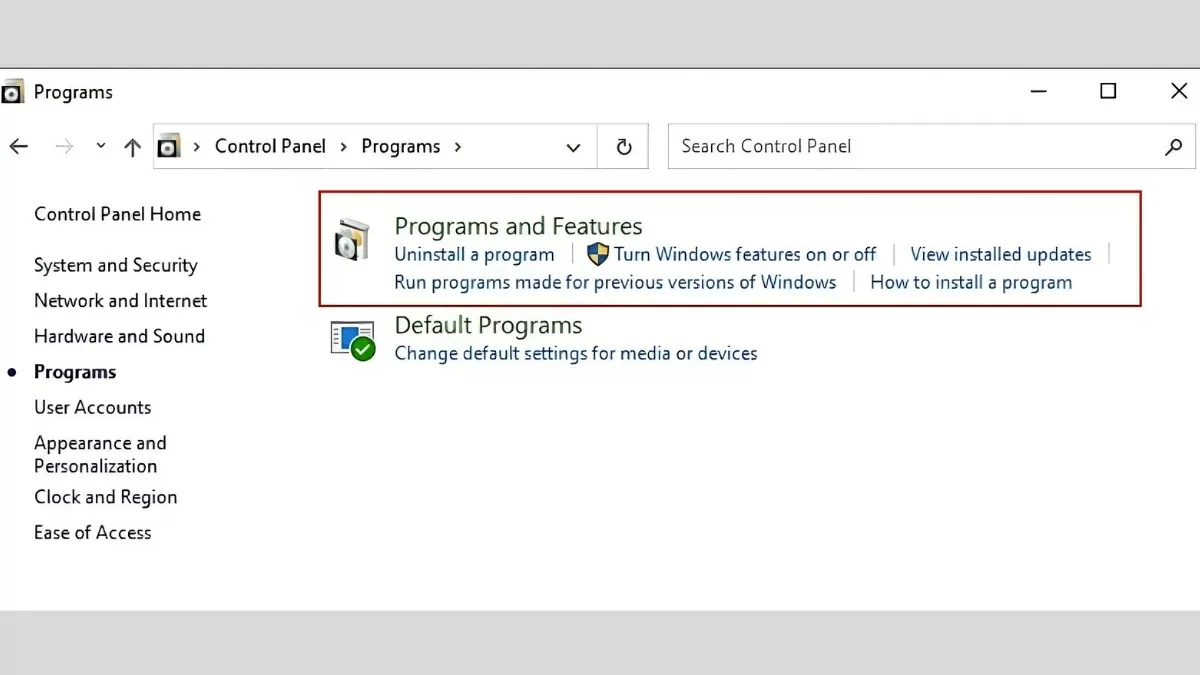Click the Control Panel icon in address bar

click(x=170, y=147)
